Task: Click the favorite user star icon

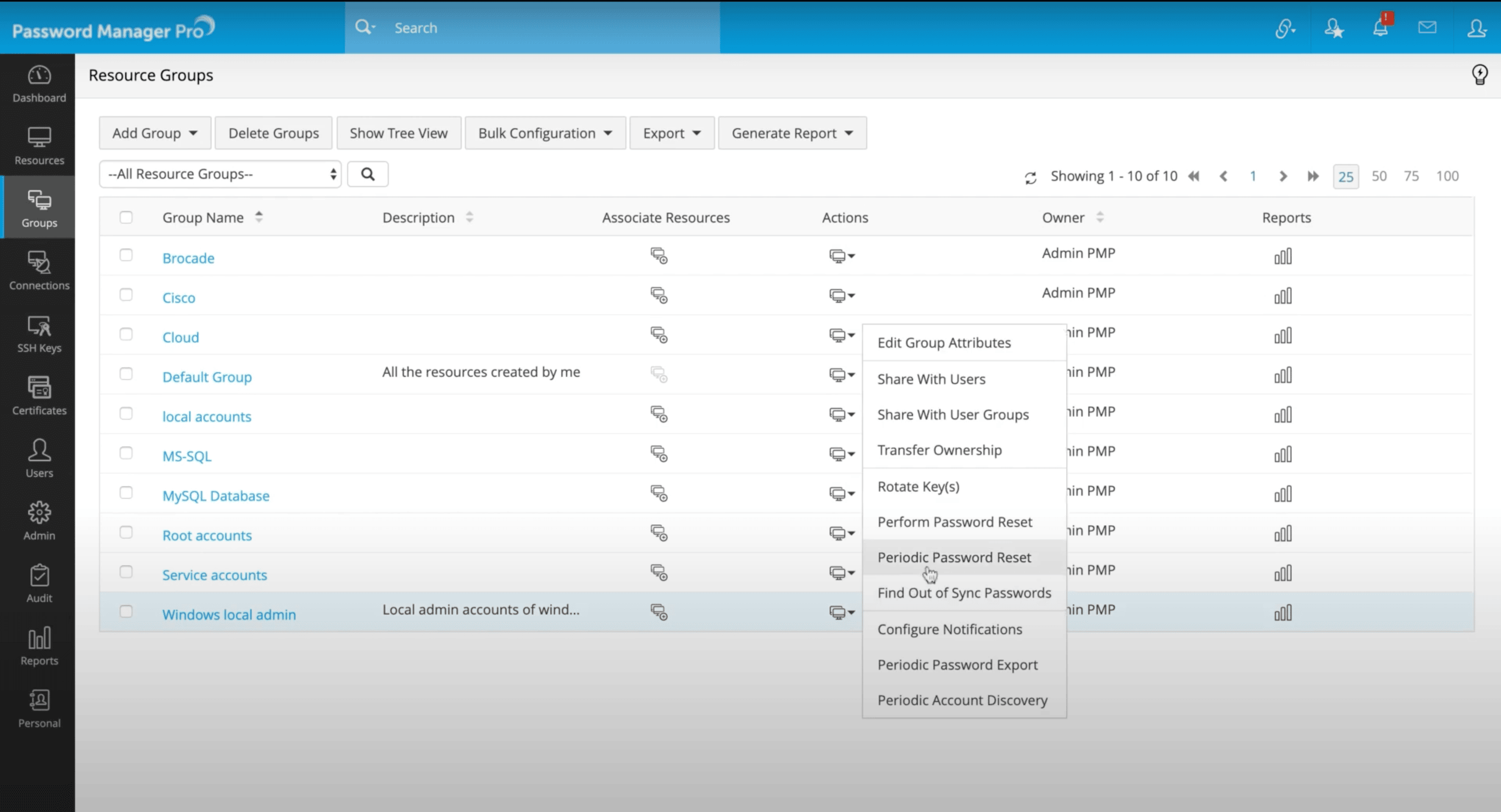Action: tap(1334, 28)
